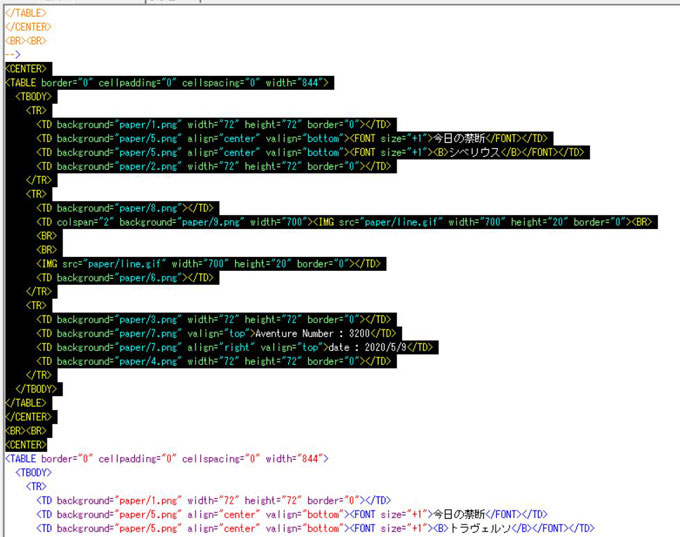Image resolution: width=680 pixels, height=537 pixels.
Task: Click the Aventure Number : 3200 text
Action: [x=325, y=333]
